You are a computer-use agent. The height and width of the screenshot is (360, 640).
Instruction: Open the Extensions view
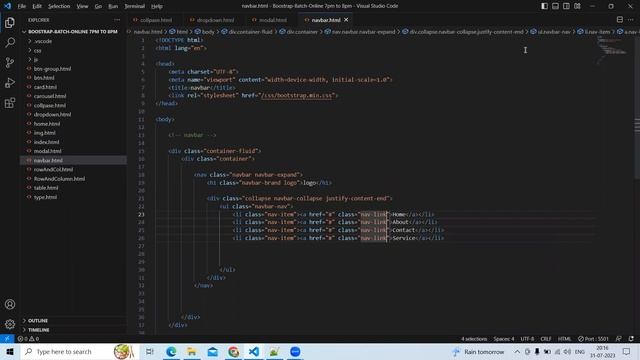10,102
